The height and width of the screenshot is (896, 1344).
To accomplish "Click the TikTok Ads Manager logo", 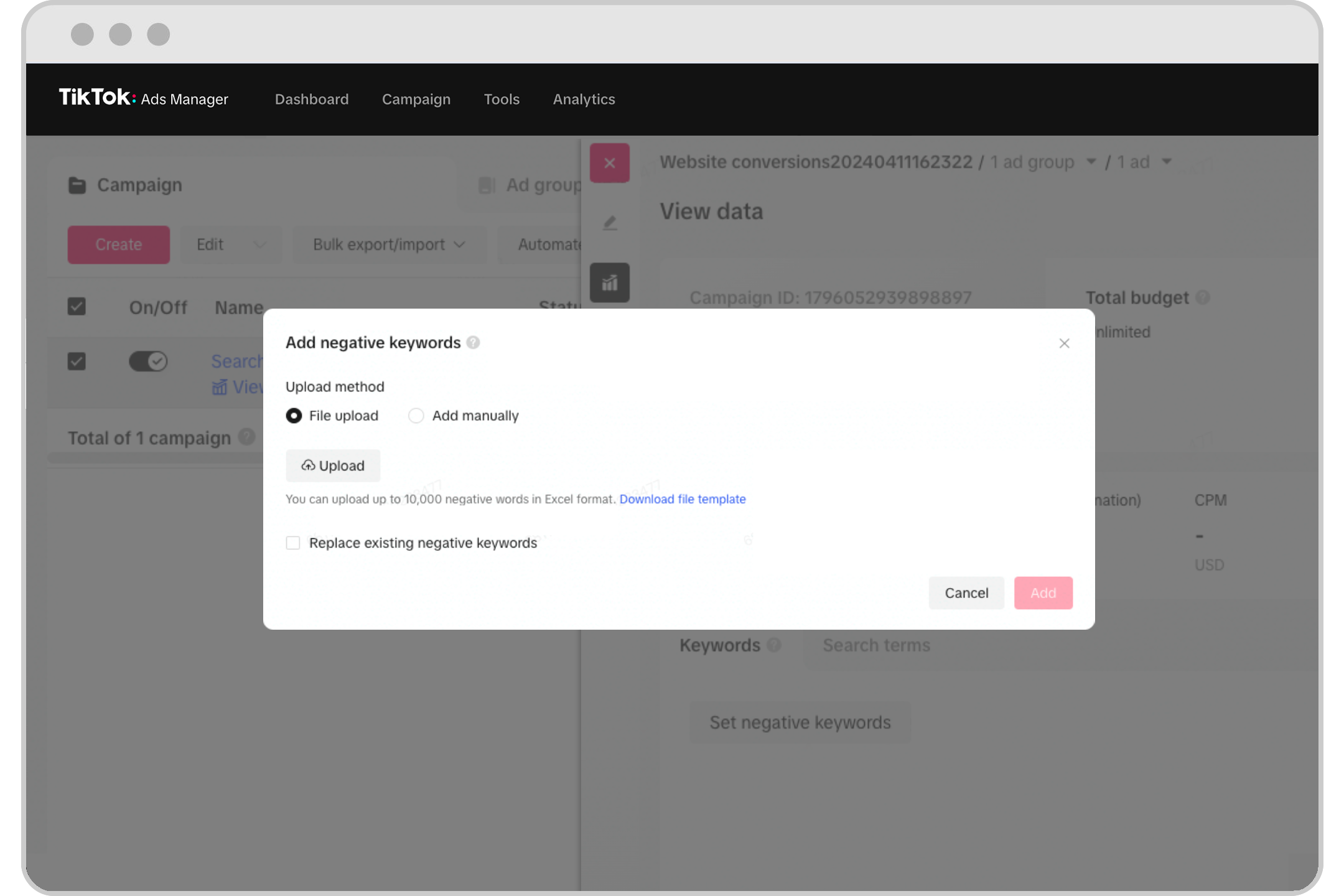I will pyautogui.click(x=143, y=99).
